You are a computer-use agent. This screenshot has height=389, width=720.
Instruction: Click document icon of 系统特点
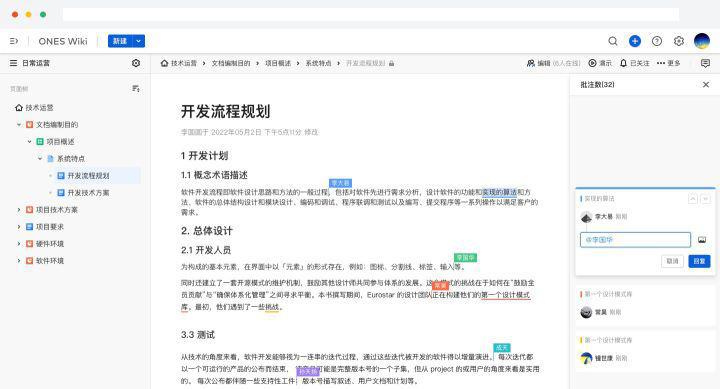click(x=51, y=158)
